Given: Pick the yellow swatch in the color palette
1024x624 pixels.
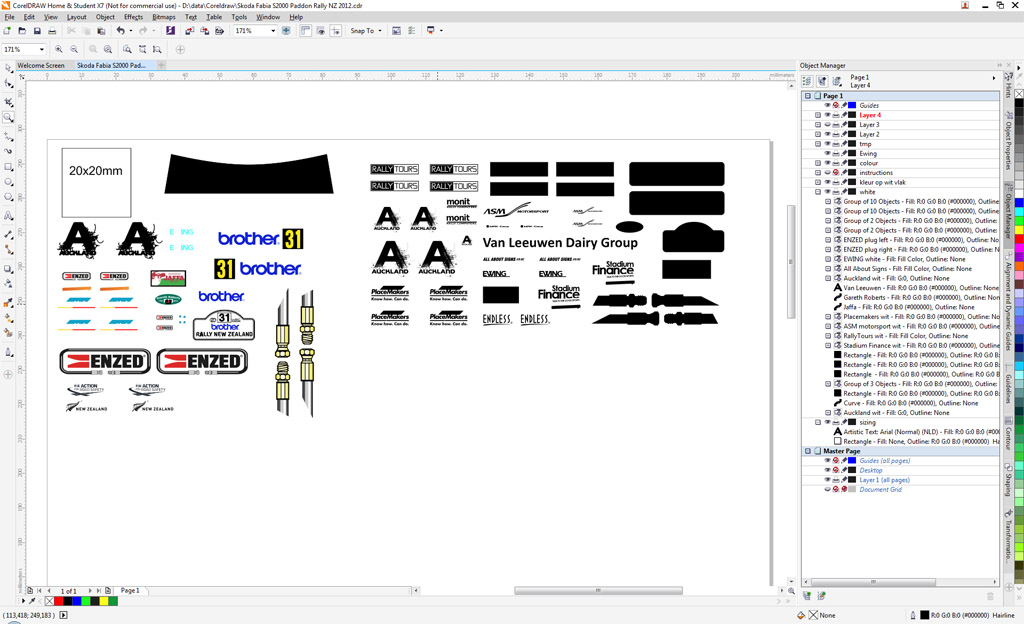Looking at the screenshot, I should (1019, 230).
